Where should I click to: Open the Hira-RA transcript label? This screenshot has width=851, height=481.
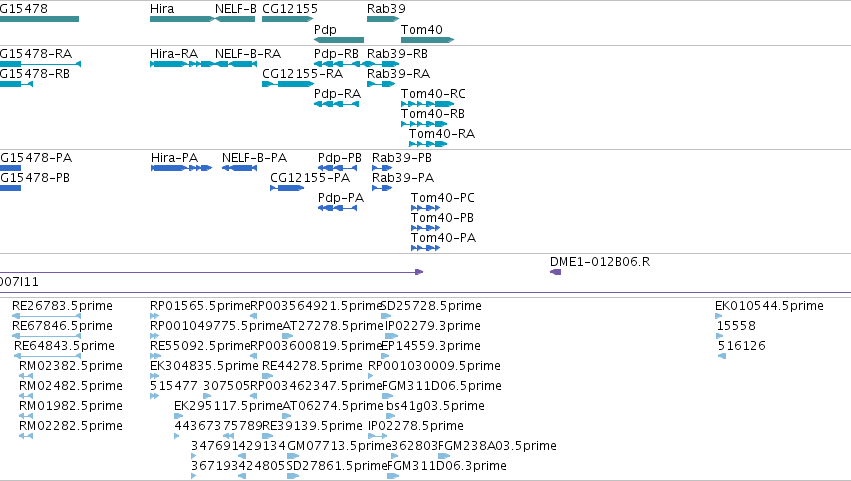tap(174, 54)
